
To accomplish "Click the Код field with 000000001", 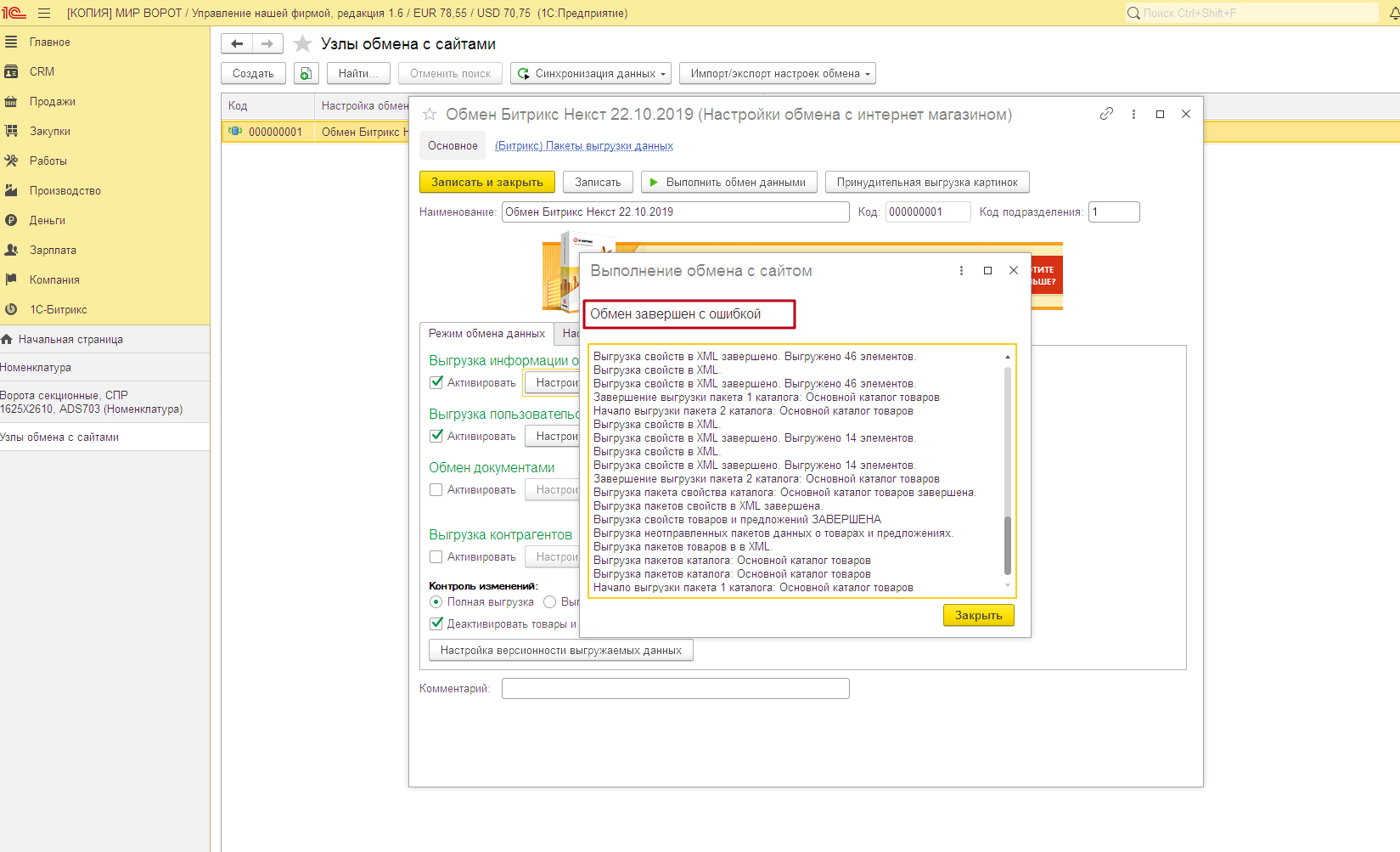I will [x=927, y=212].
